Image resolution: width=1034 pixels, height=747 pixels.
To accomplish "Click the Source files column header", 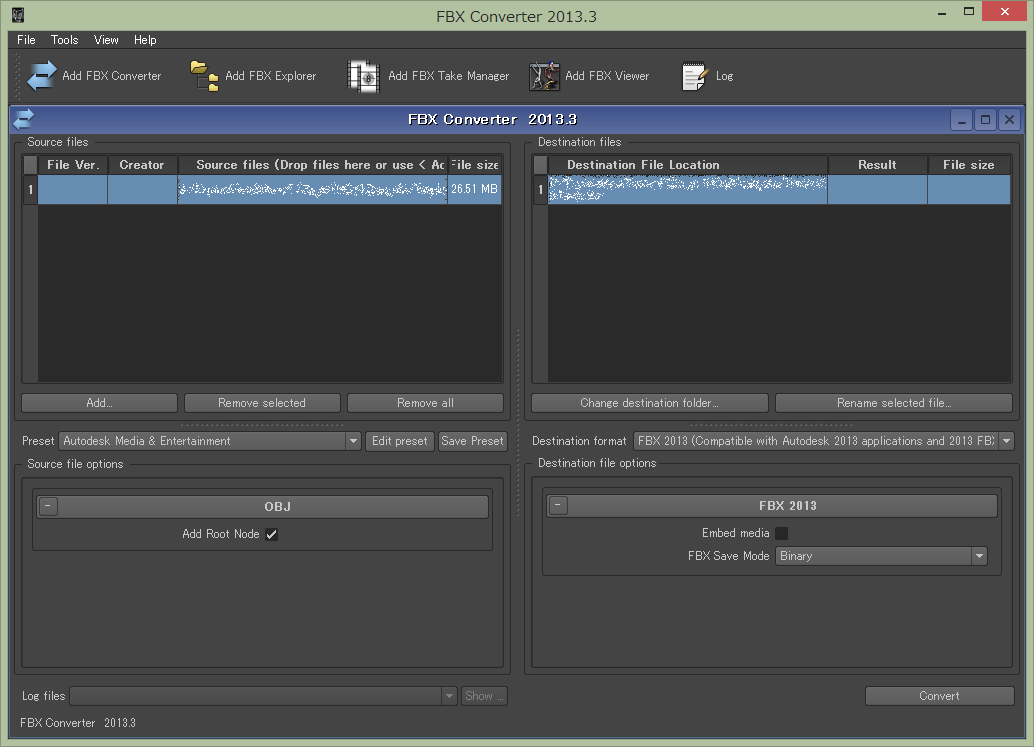I will tap(313, 165).
